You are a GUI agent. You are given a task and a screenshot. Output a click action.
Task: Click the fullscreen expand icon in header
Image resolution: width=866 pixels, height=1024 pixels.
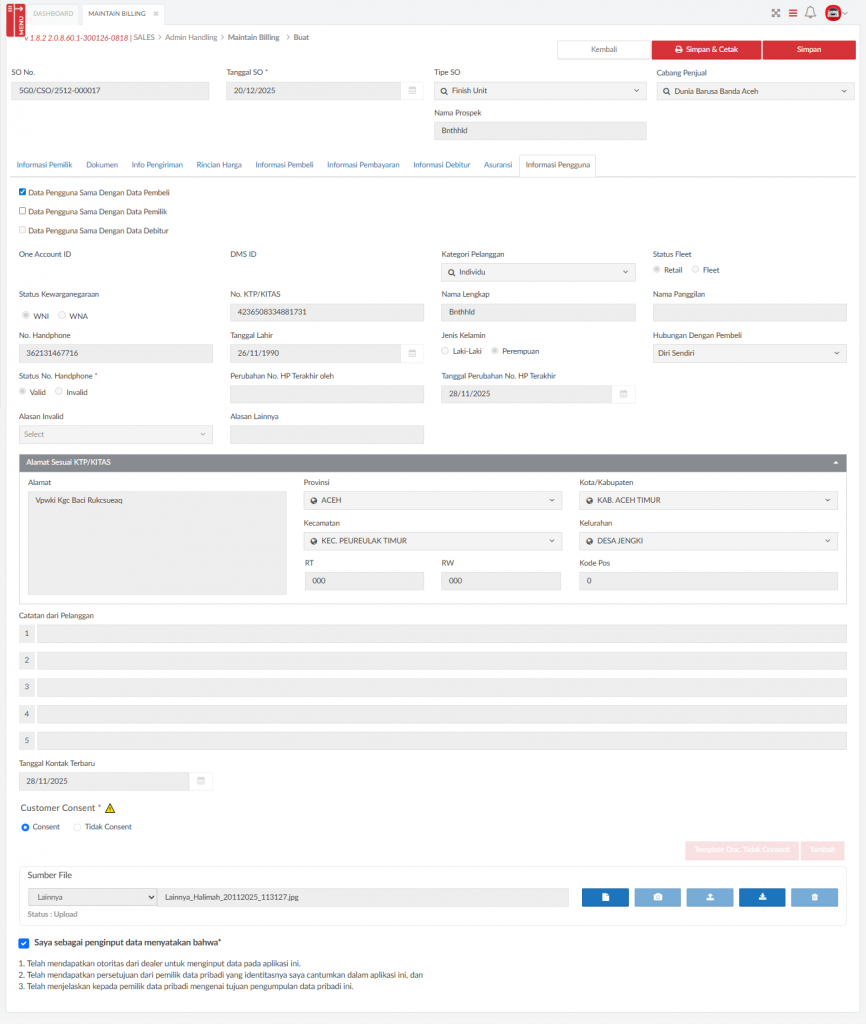tap(775, 14)
